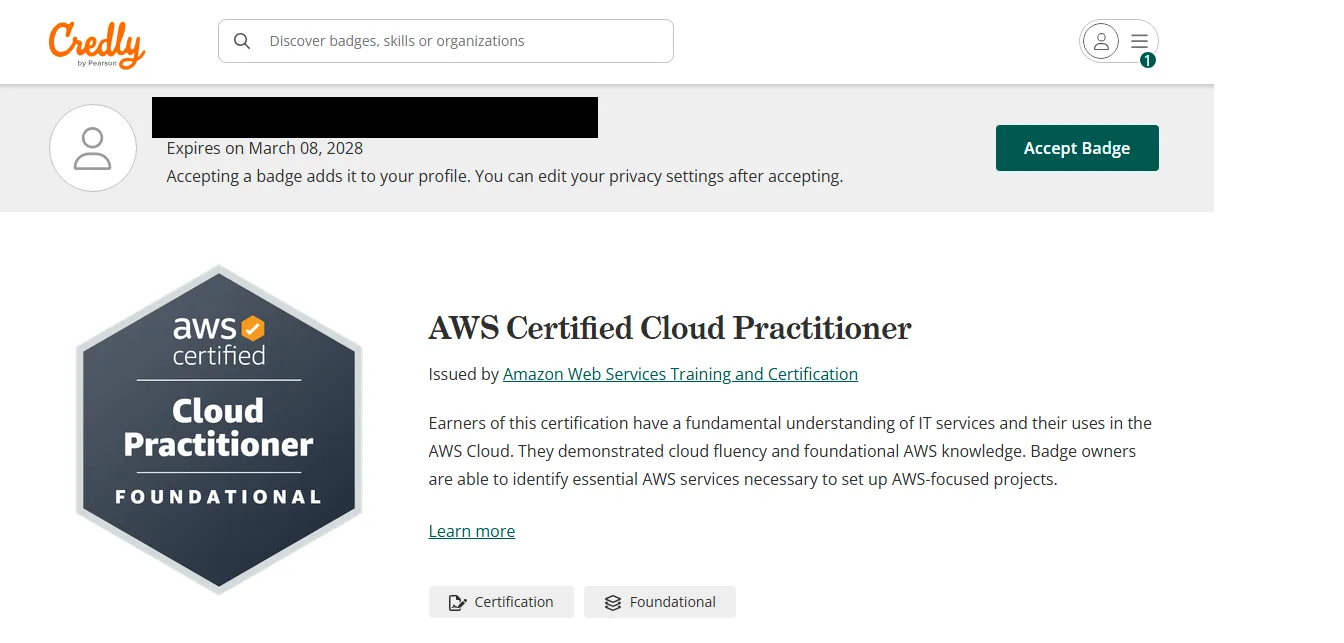Screen dimensions: 1344x643
Task: Open the hamburger menu
Action: pyautogui.click(x=1140, y=41)
